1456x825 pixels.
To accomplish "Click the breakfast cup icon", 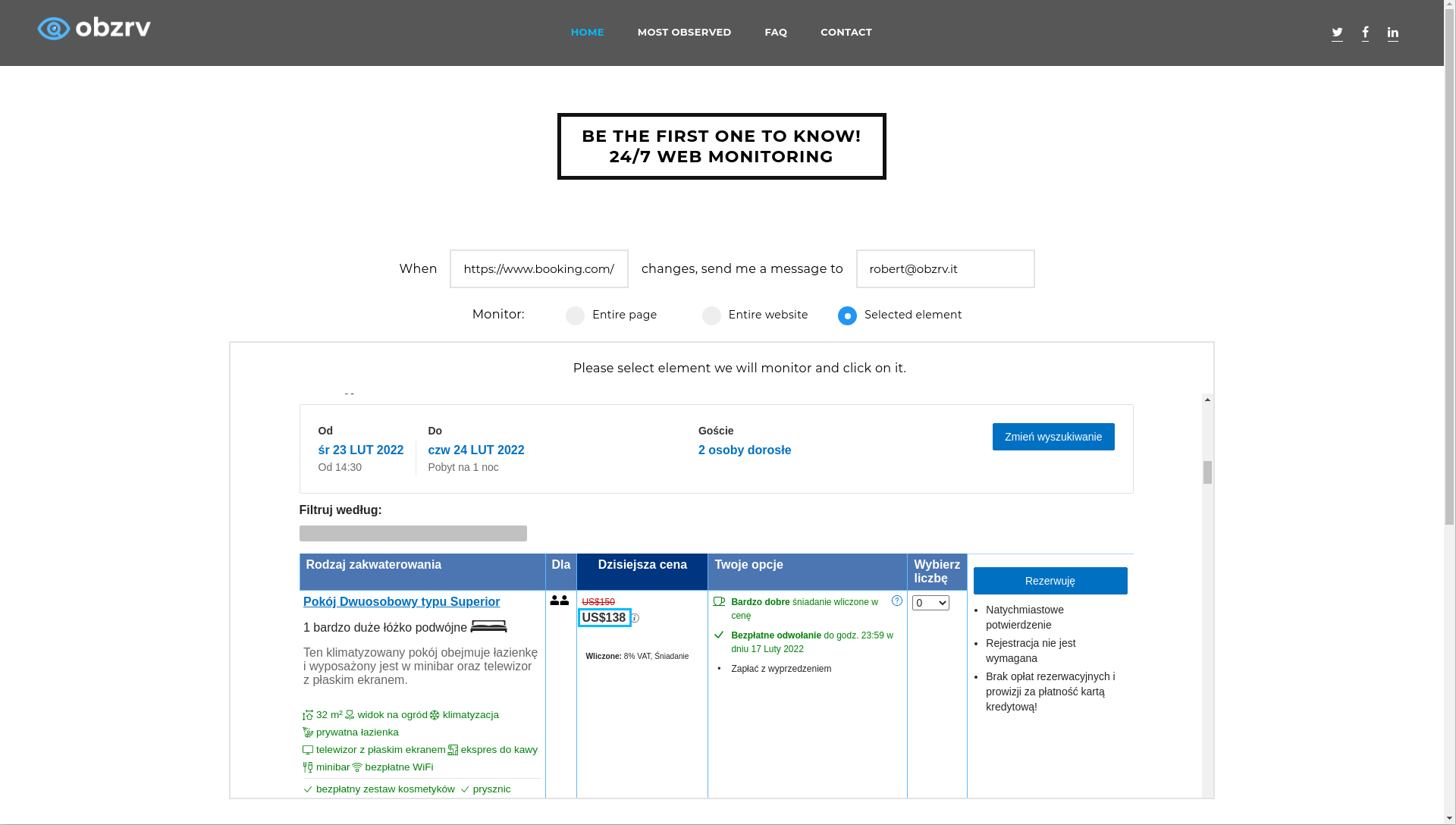I will point(719,601).
